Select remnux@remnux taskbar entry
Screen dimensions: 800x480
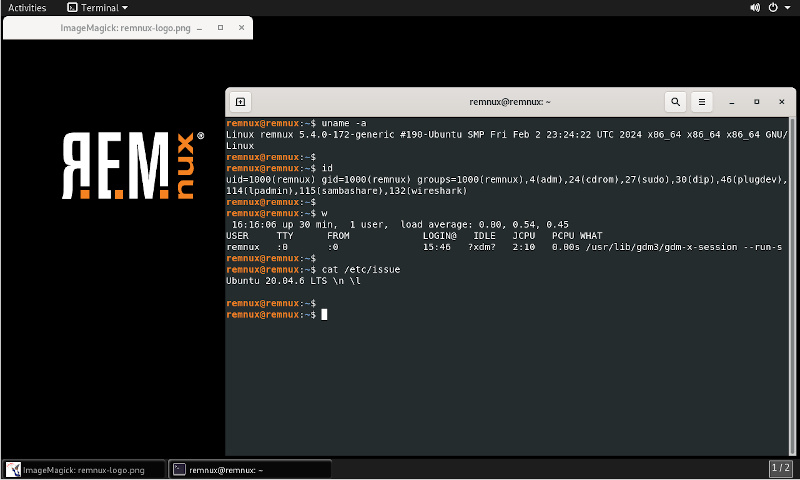[248, 469]
